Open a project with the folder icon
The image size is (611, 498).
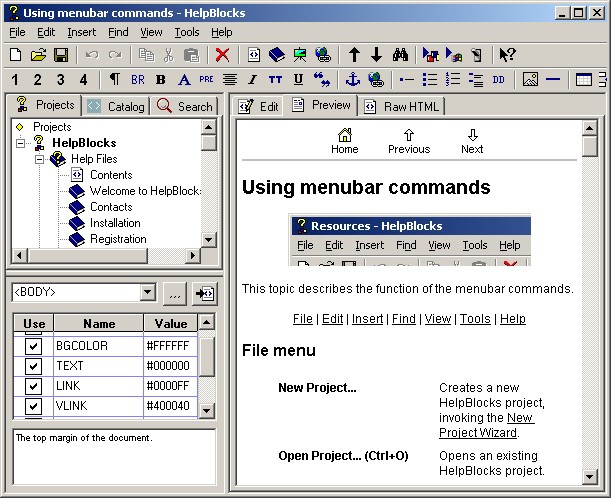coord(38,55)
